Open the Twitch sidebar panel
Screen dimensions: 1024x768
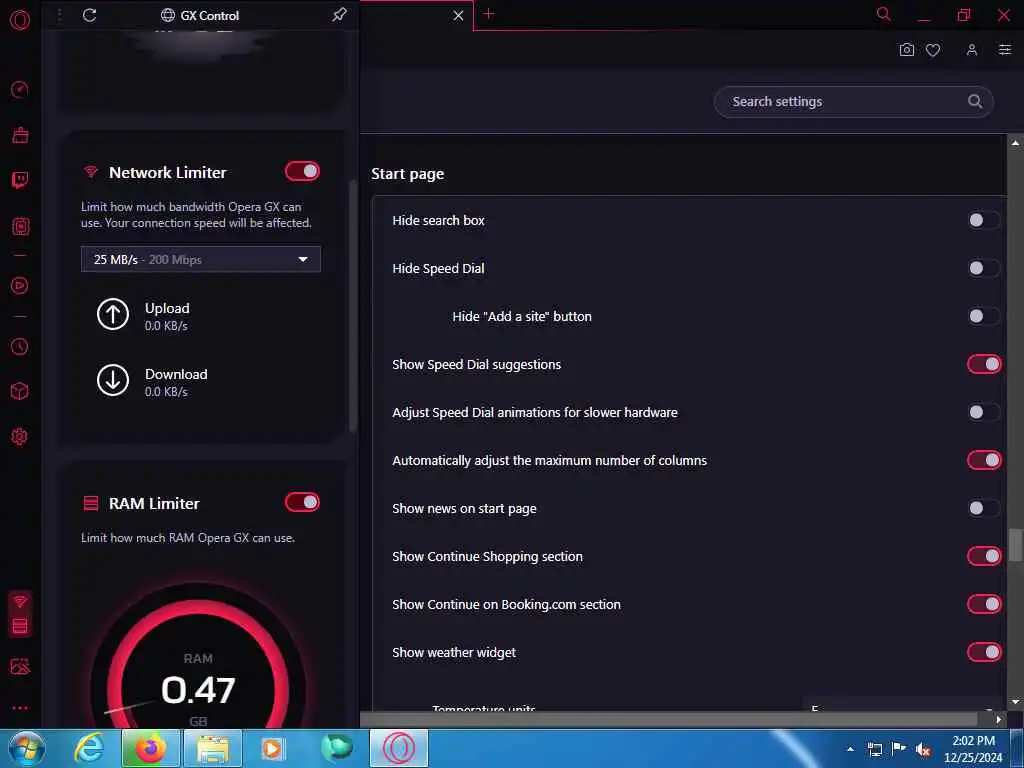pos(20,180)
